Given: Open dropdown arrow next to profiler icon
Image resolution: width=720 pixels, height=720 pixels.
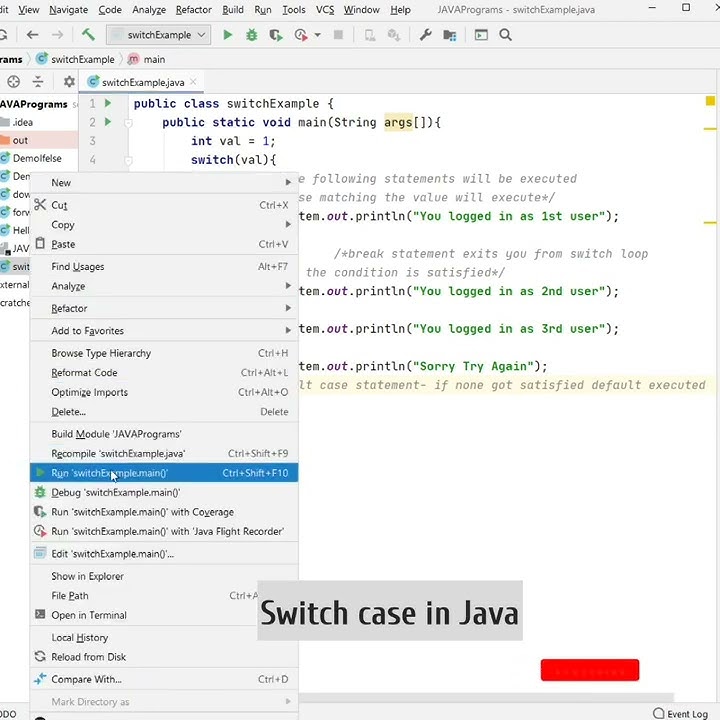Looking at the screenshot, I should [317, 35].
